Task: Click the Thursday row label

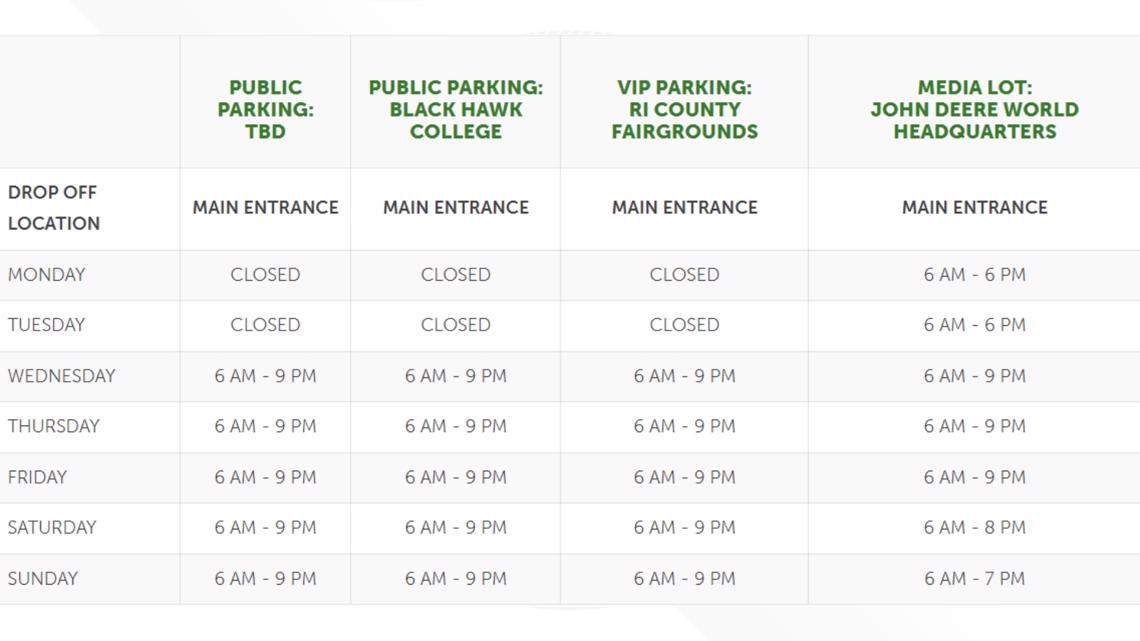Action: (x=54, y=426)
